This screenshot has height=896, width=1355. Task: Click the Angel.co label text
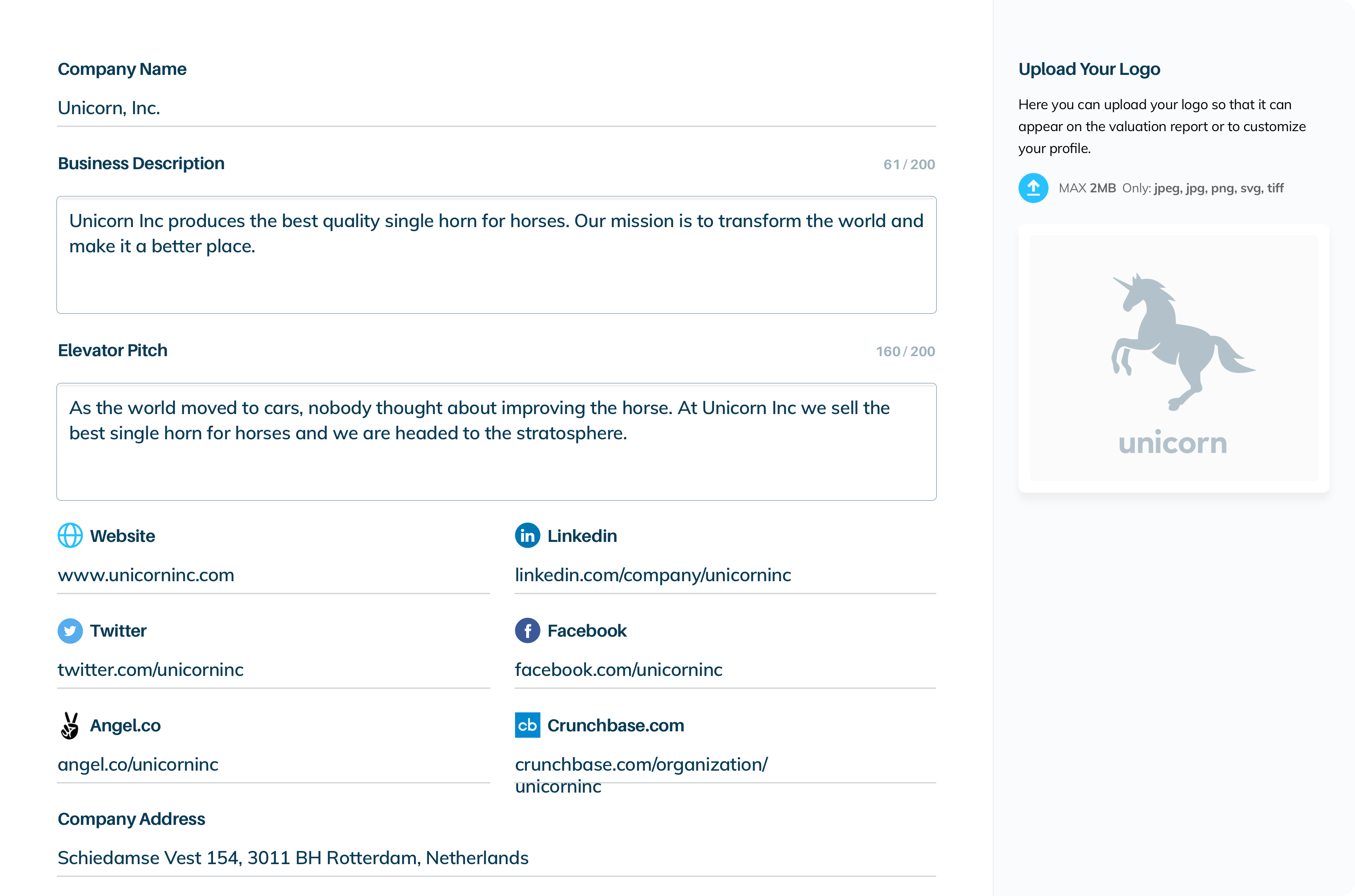tap(126, 726)
